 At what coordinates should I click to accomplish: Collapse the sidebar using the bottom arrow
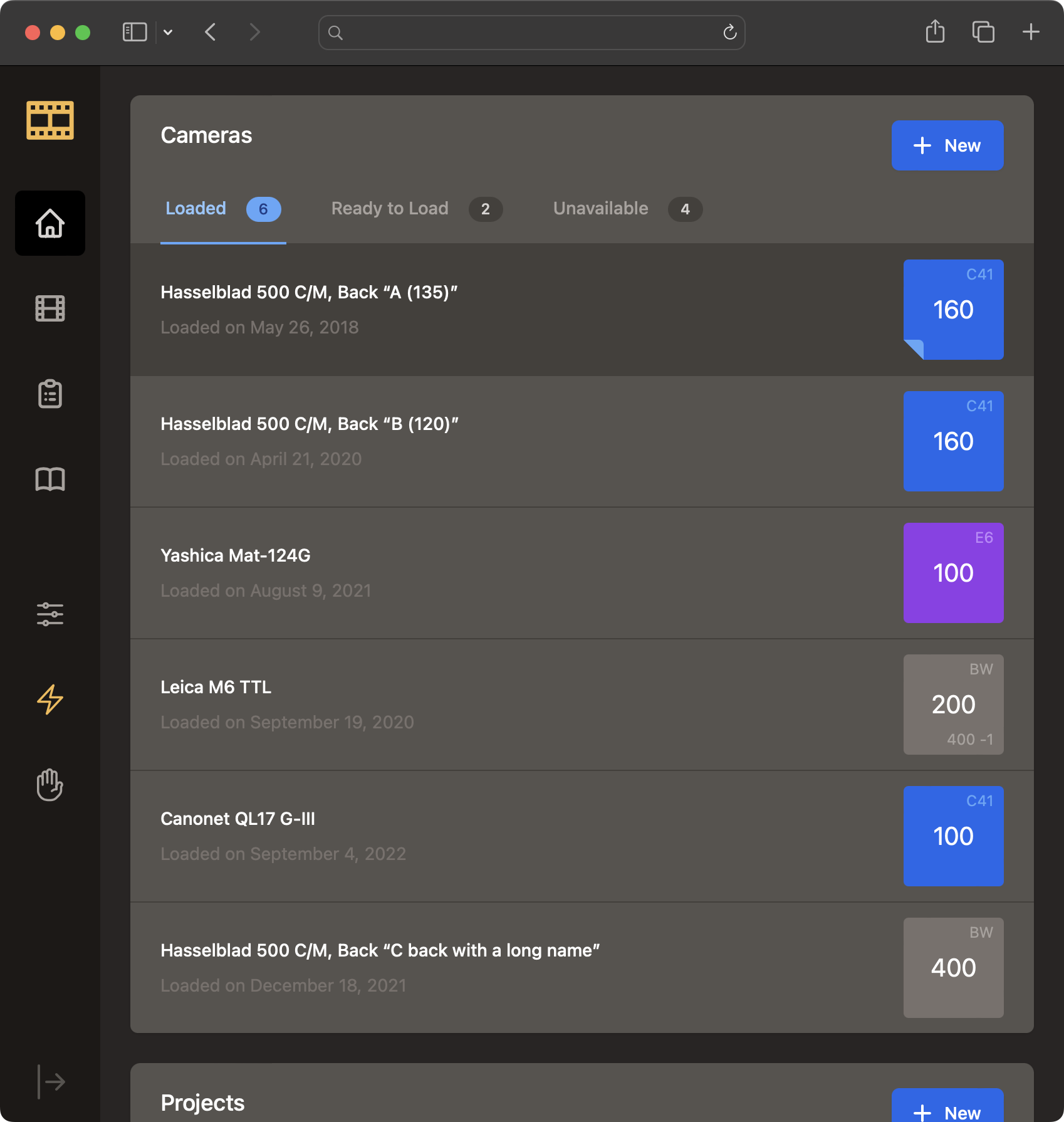tap(52, 1081)
